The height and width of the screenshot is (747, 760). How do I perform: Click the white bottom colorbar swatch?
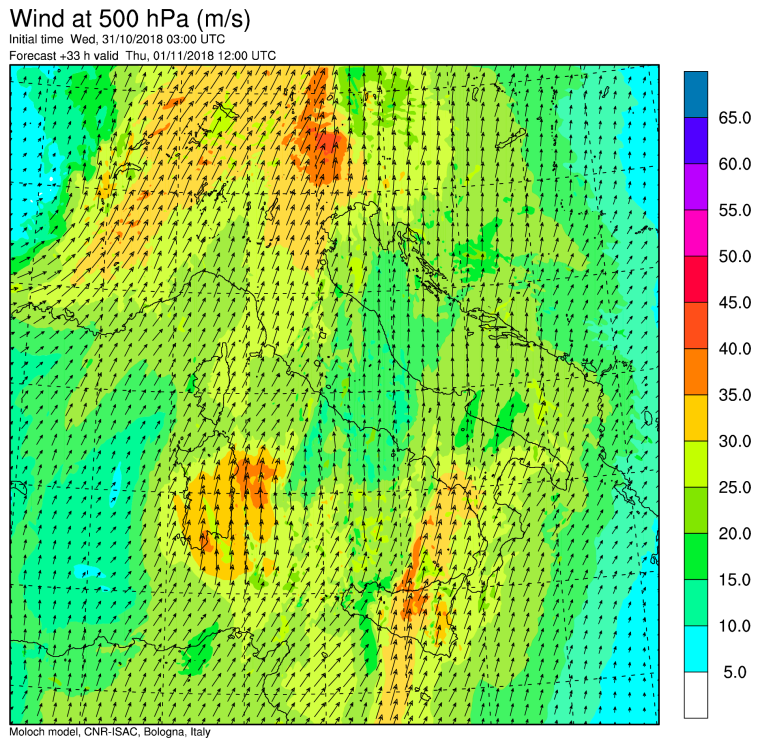point(696,695)
